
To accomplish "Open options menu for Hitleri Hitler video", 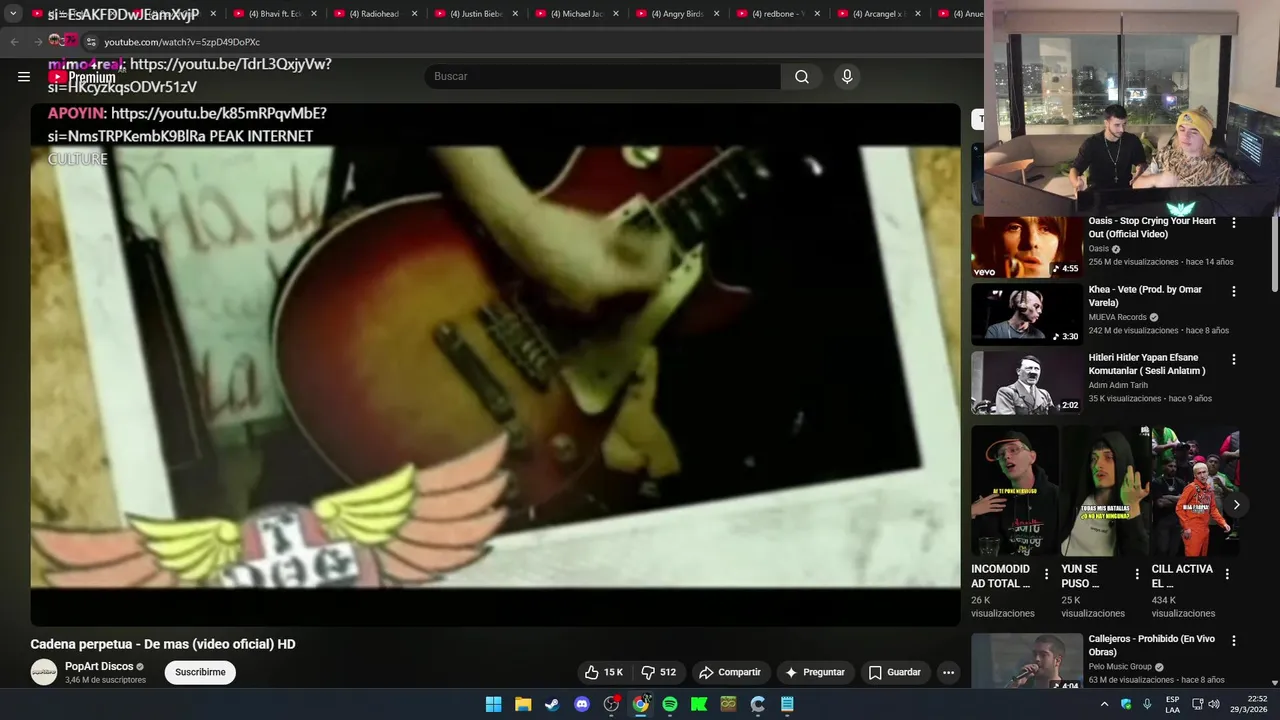I will coord(1234,359).
